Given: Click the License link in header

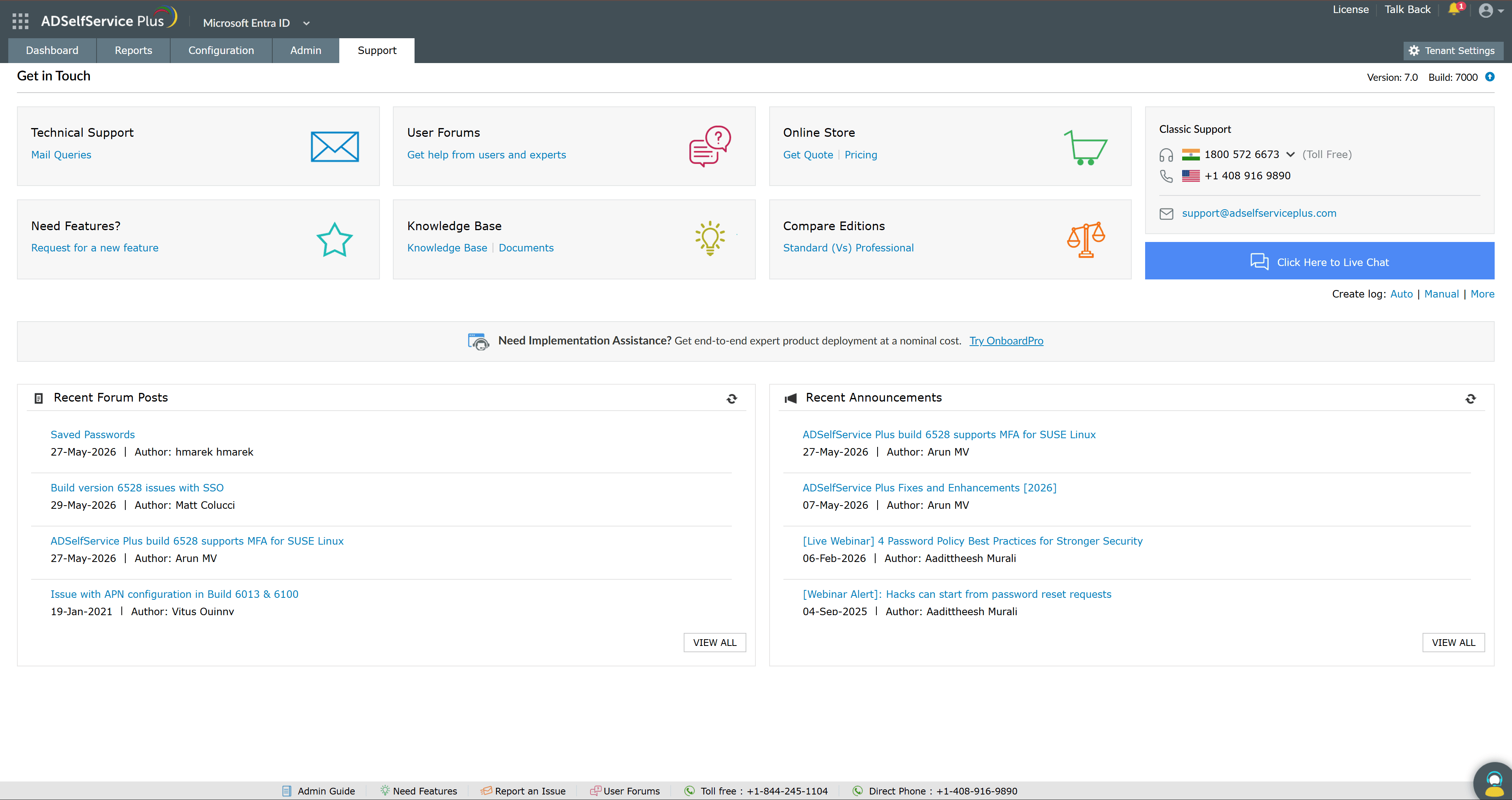Looking at the screenshot, I should (1350, 9).
